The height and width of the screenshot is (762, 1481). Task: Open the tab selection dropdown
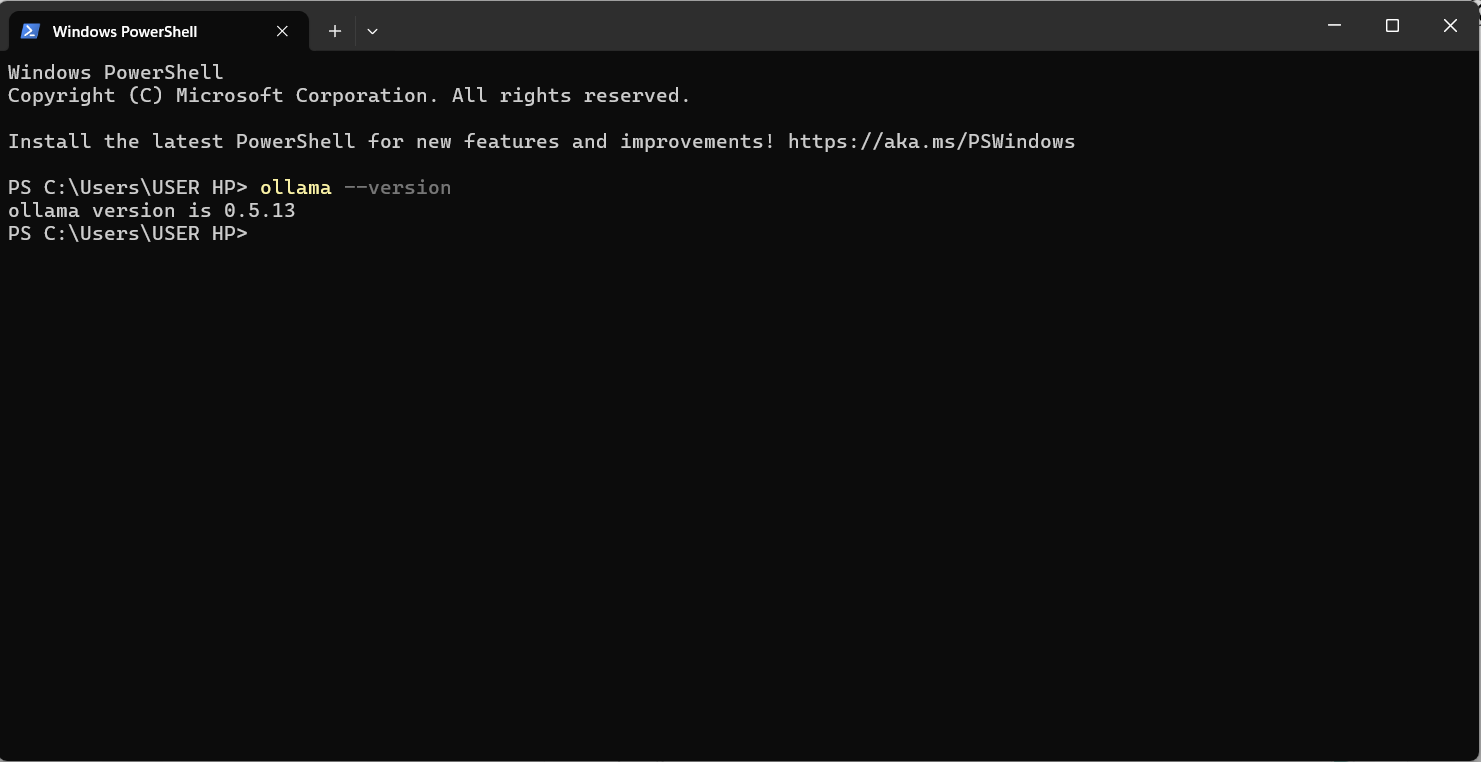[x=372, y=31]
